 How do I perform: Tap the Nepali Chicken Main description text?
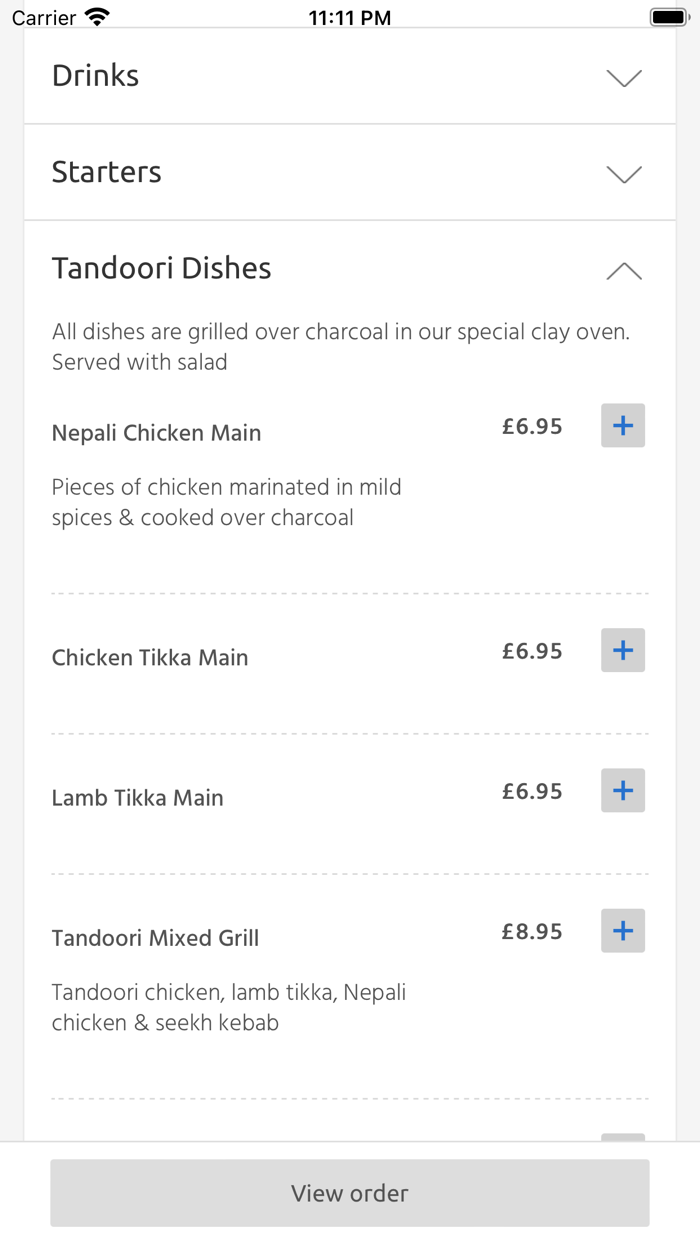pos(226,502)
